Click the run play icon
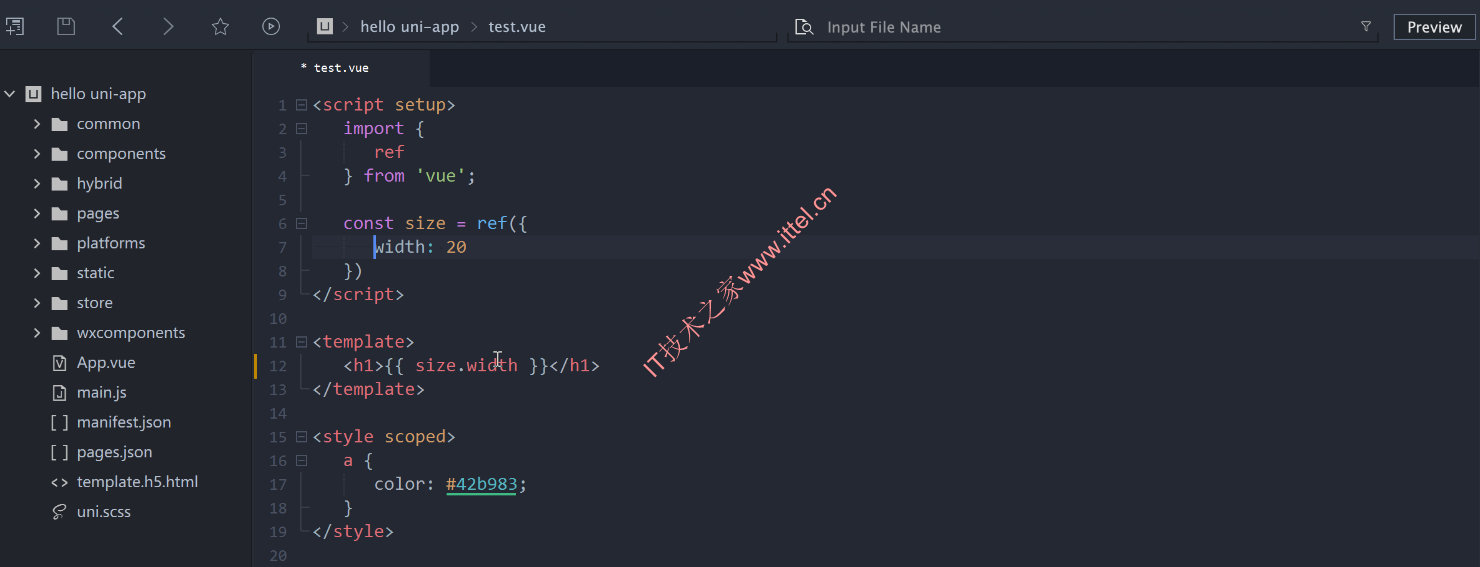The image size is (1480, 567). coord(271,27)
